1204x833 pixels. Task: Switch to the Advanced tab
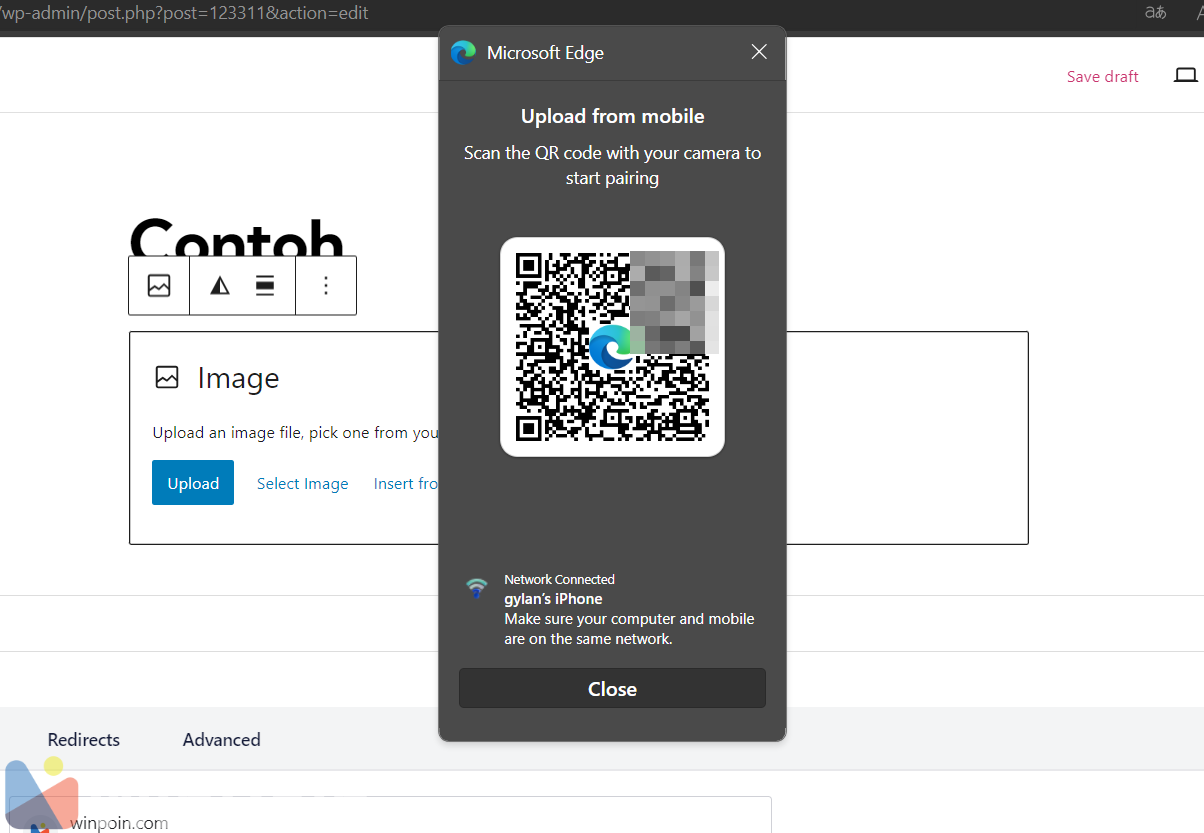[221, 740]
